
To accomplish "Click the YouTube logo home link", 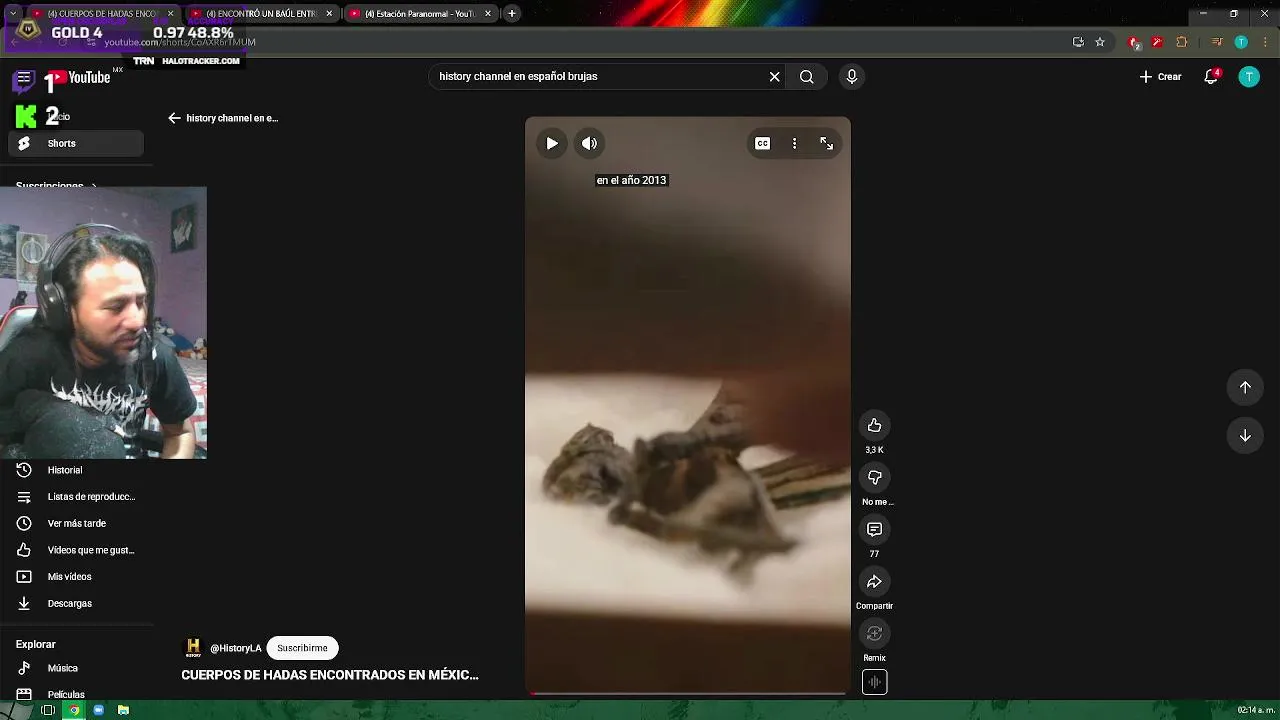I will tap(79, 78).
